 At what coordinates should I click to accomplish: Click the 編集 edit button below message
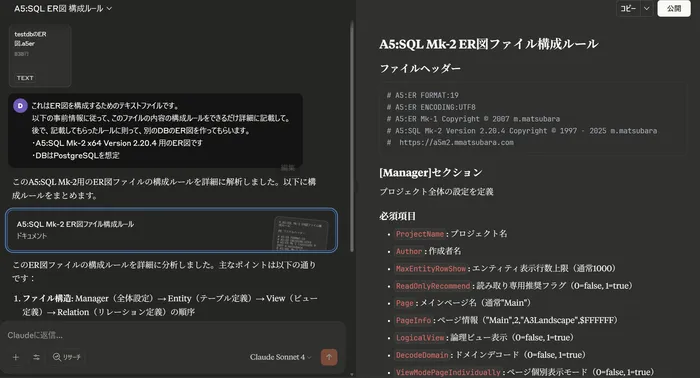[x=288, y=168]
